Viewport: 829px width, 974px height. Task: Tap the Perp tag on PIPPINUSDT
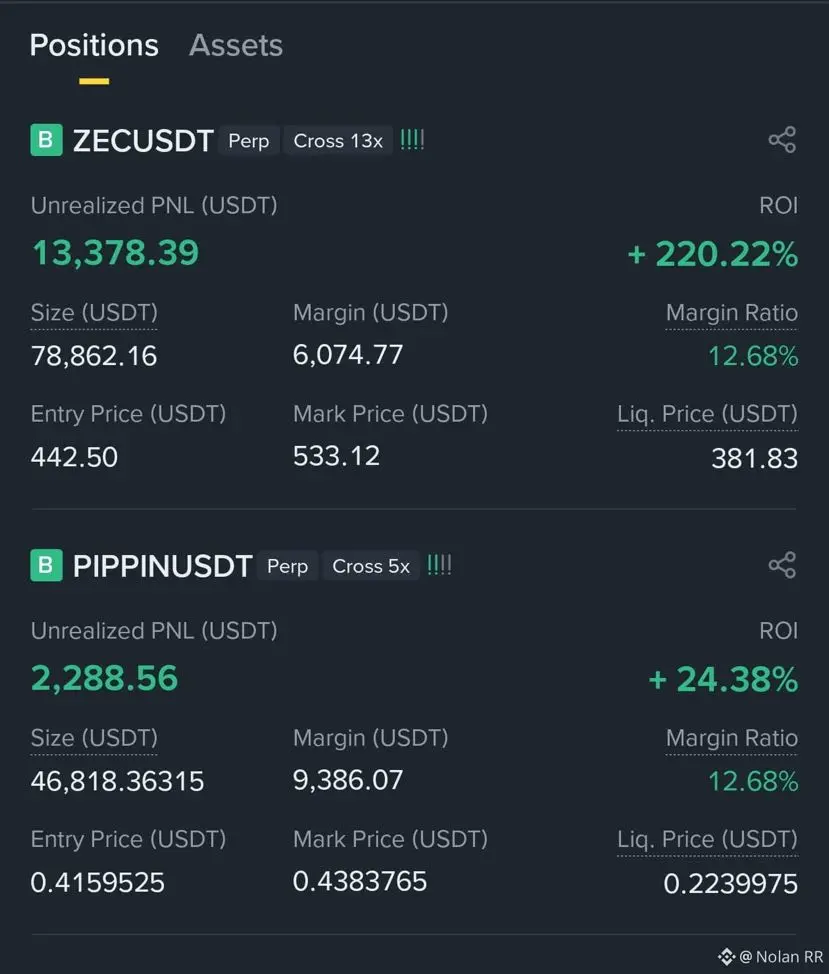point(288,567)
